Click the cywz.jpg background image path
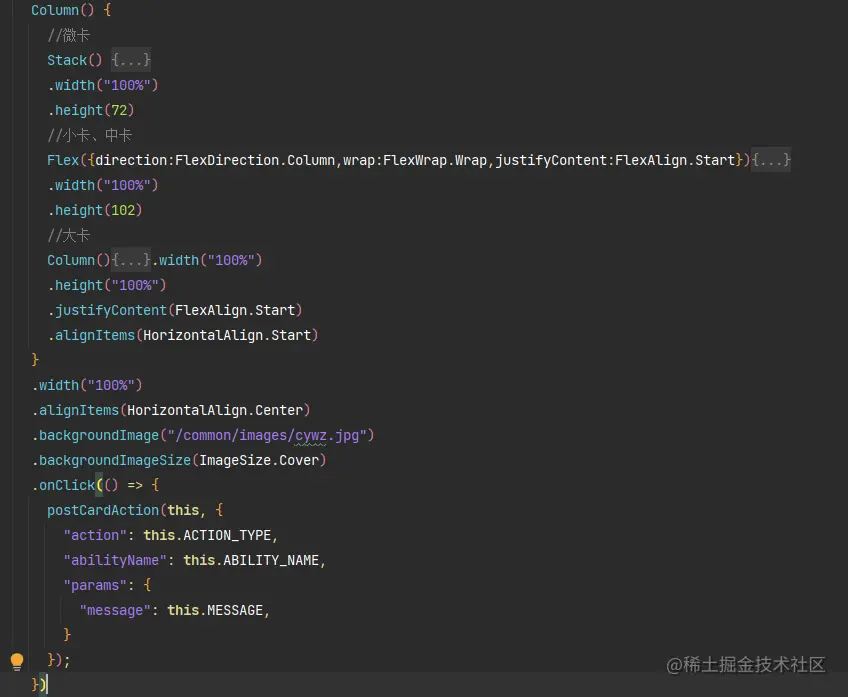Screen dimensions: 848x697 click(267, 435)
